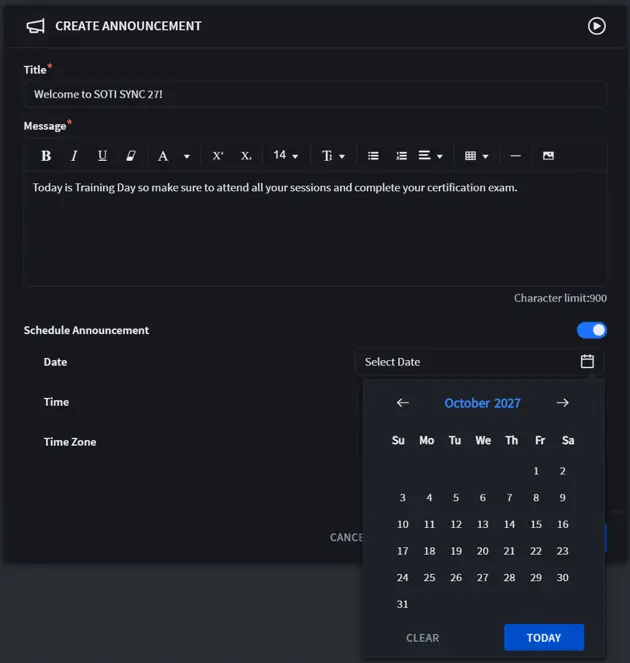Click the October 2027 month header
Image resolution: width=630 pixels, height=663 pixels.
click(482, 403)
